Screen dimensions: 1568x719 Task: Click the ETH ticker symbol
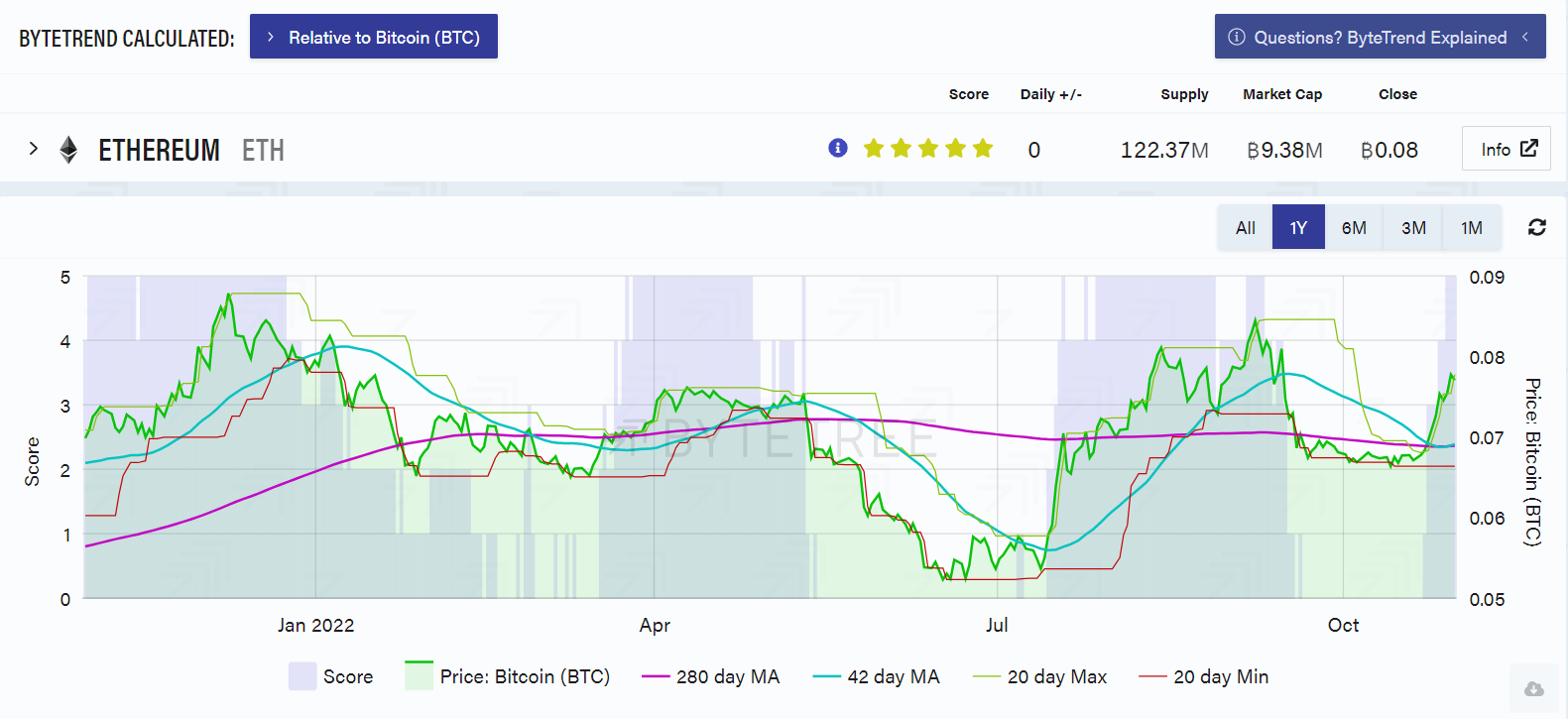[263, 150]
